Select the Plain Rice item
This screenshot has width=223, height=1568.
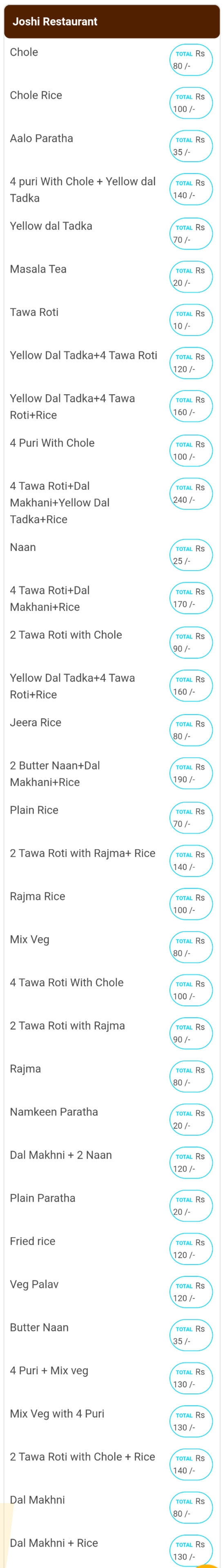(x=34, y=810)
